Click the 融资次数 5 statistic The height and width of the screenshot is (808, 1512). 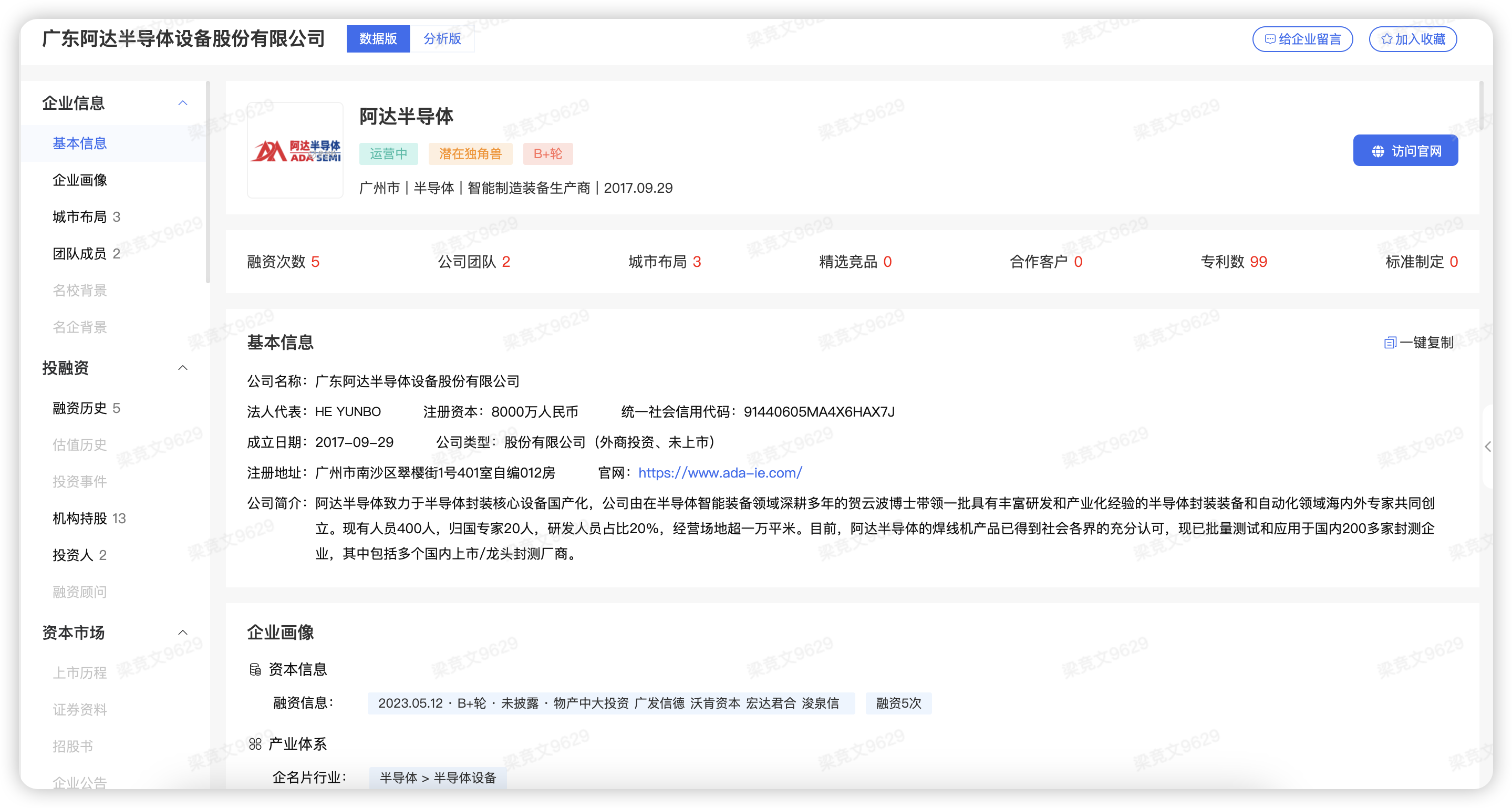pos(283,262)
